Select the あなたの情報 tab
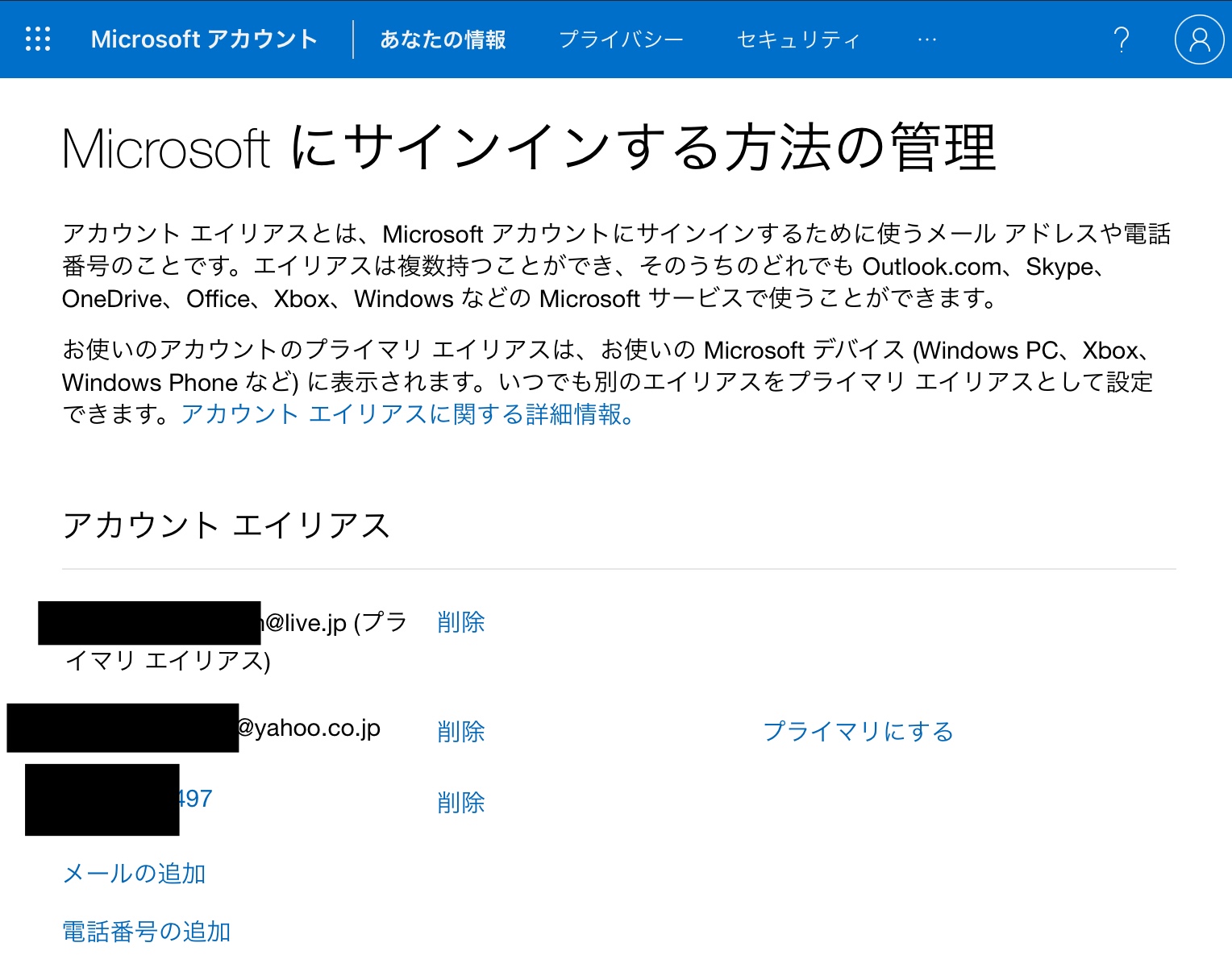Screen dimensions: 1232x976 click(443, 39)
